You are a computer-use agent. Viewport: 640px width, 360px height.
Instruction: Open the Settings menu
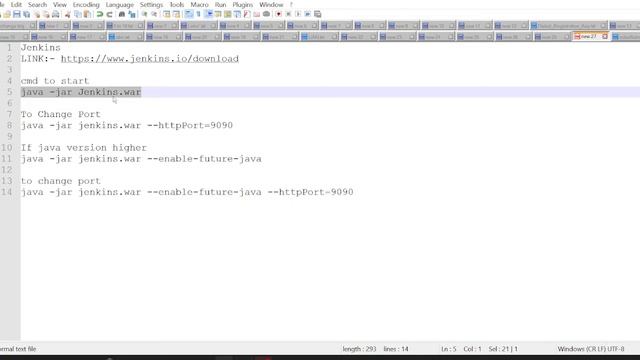[151, 4]
